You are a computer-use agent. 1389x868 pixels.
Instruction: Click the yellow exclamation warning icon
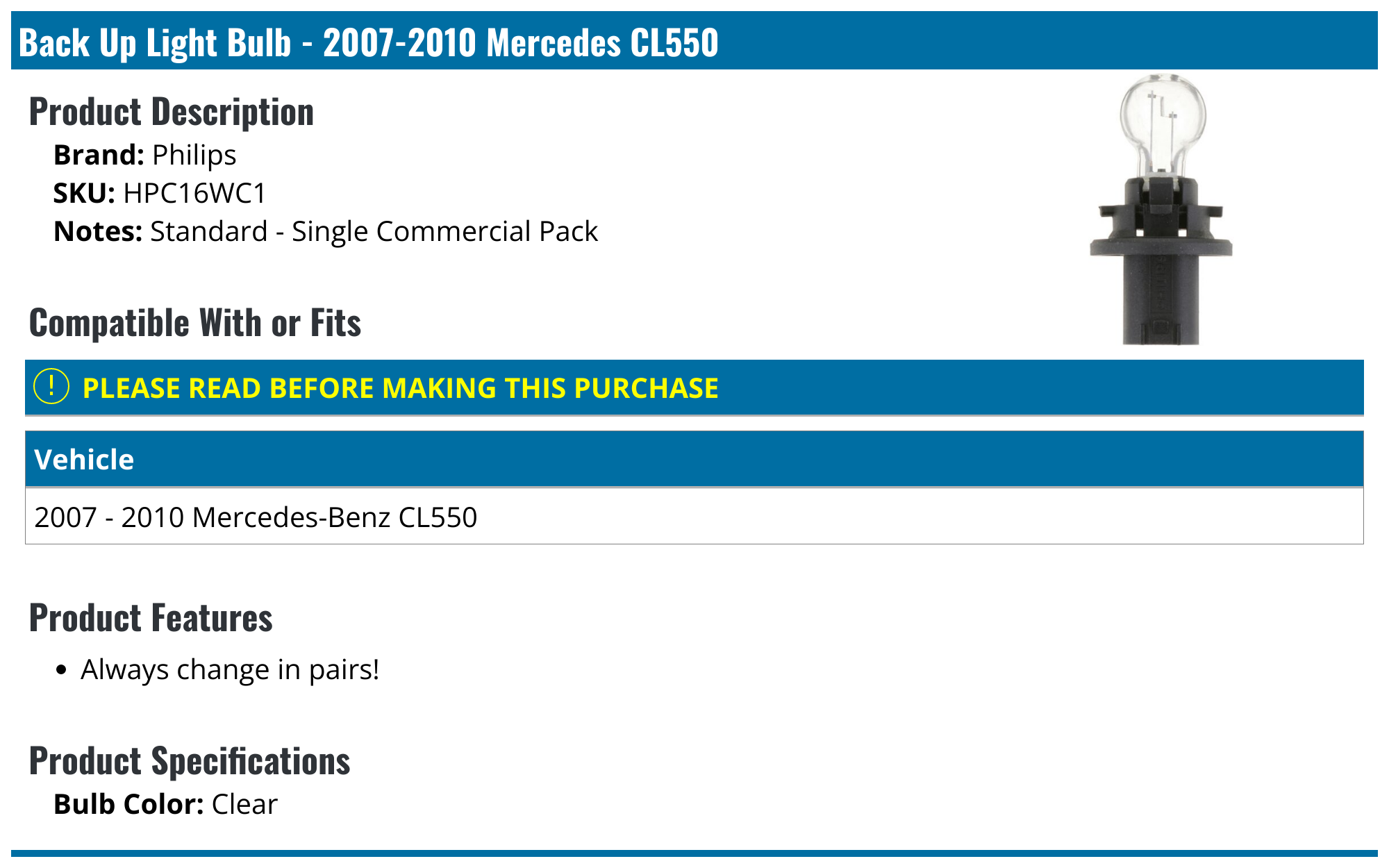[x=51, y=387]
